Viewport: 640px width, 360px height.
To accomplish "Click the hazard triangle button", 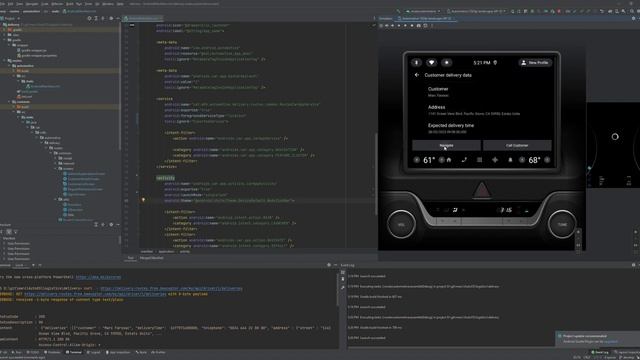I will click(482, 190).
